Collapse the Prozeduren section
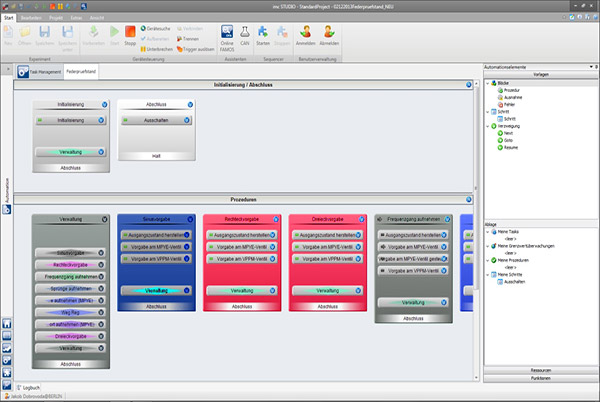Screen dimensions: 600x402 (x=469, y=199)
